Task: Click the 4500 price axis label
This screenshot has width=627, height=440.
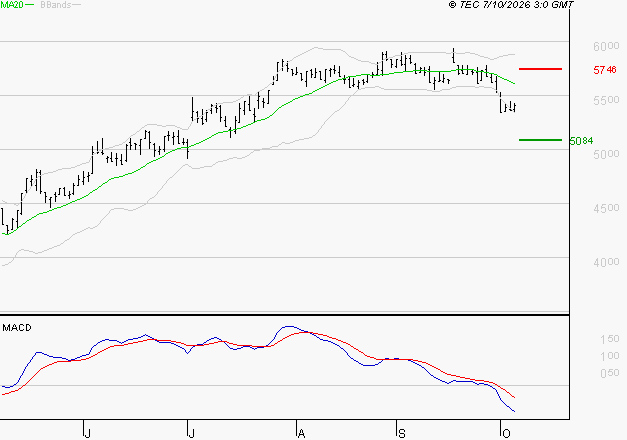Action: (606, 208)
